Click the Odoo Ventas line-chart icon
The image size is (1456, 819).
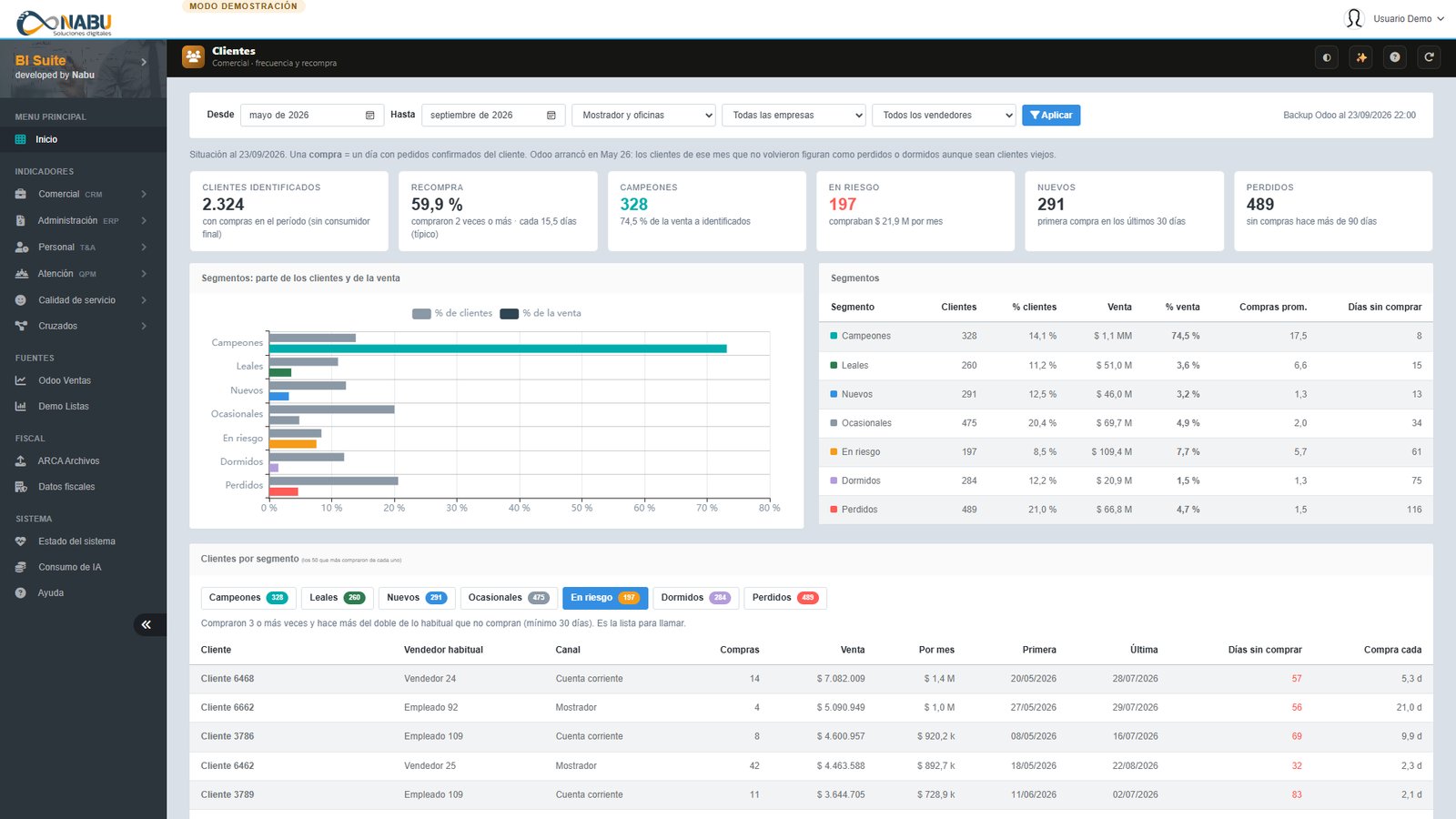[x=21, y=380]
